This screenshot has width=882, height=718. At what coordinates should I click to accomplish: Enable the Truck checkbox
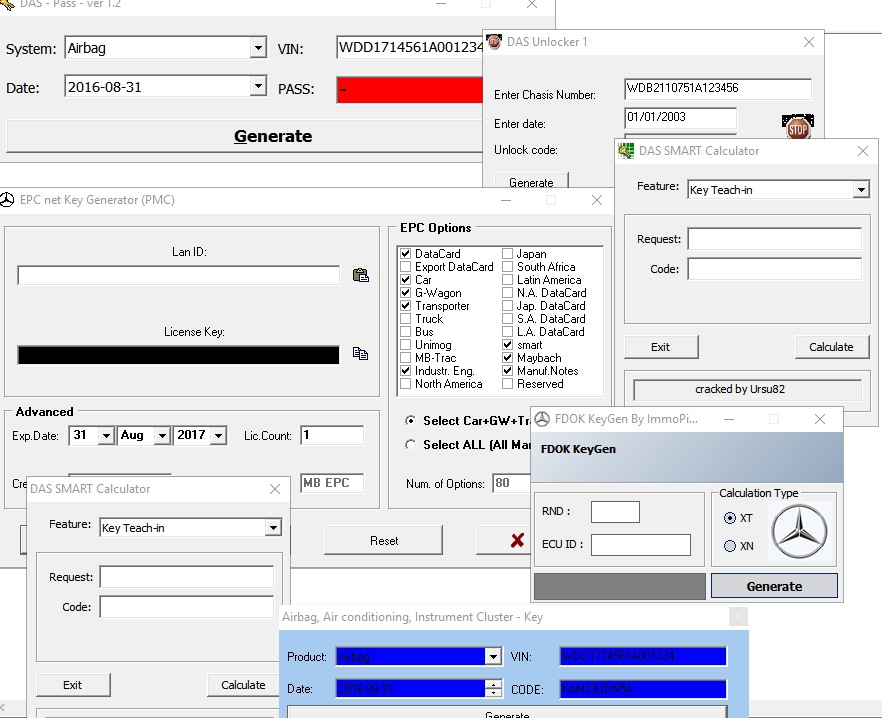406,318
